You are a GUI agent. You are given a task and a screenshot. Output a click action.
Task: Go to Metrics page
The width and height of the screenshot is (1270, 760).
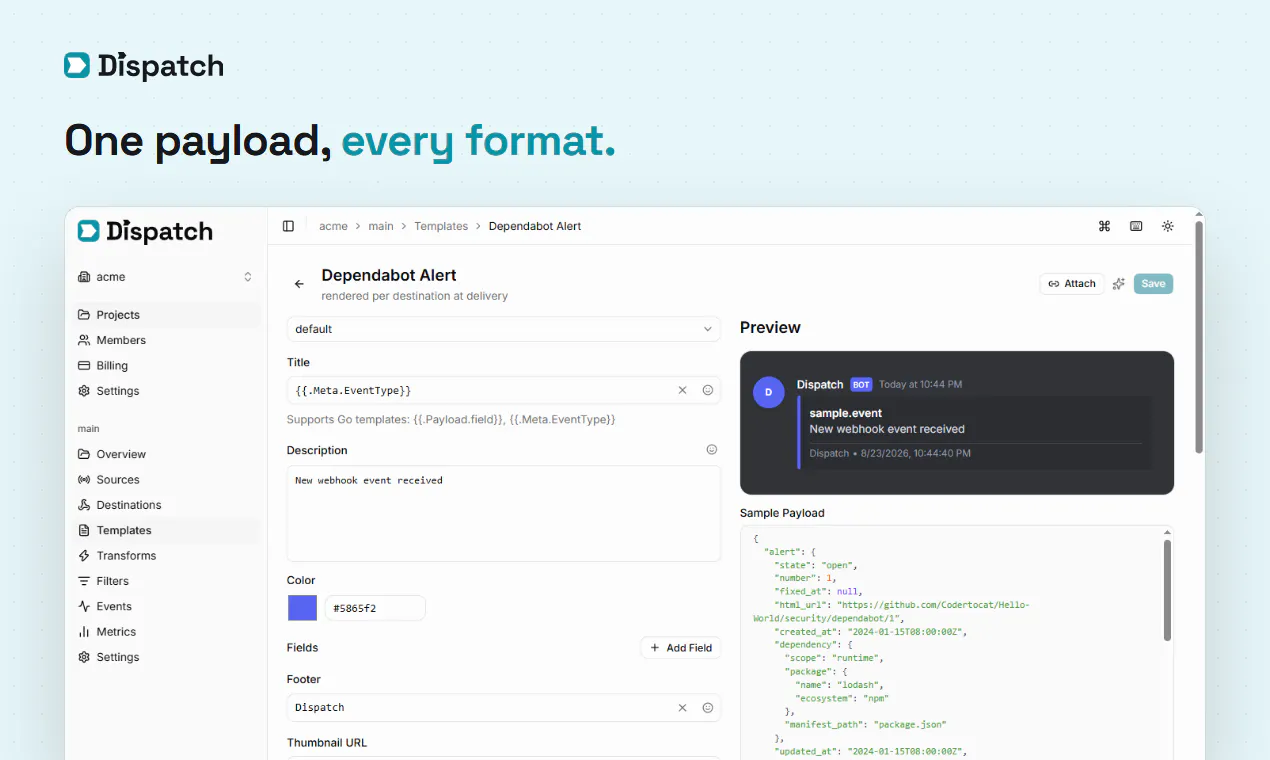tap(166, 632)
